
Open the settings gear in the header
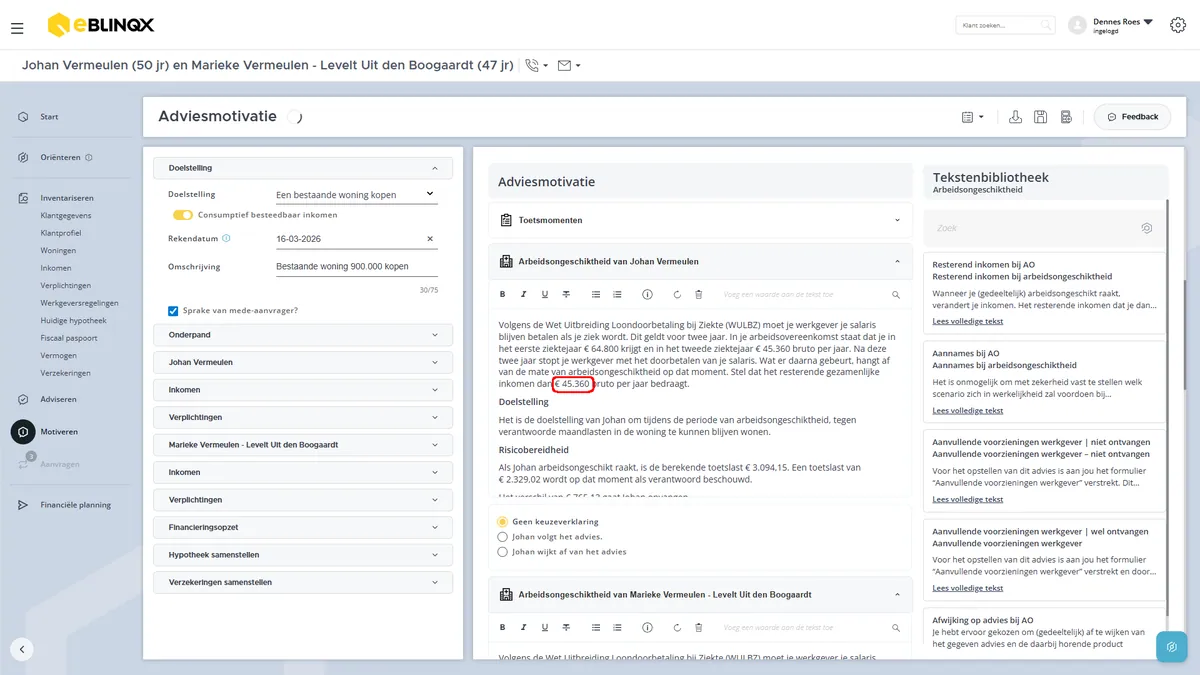click(1177, 25)
